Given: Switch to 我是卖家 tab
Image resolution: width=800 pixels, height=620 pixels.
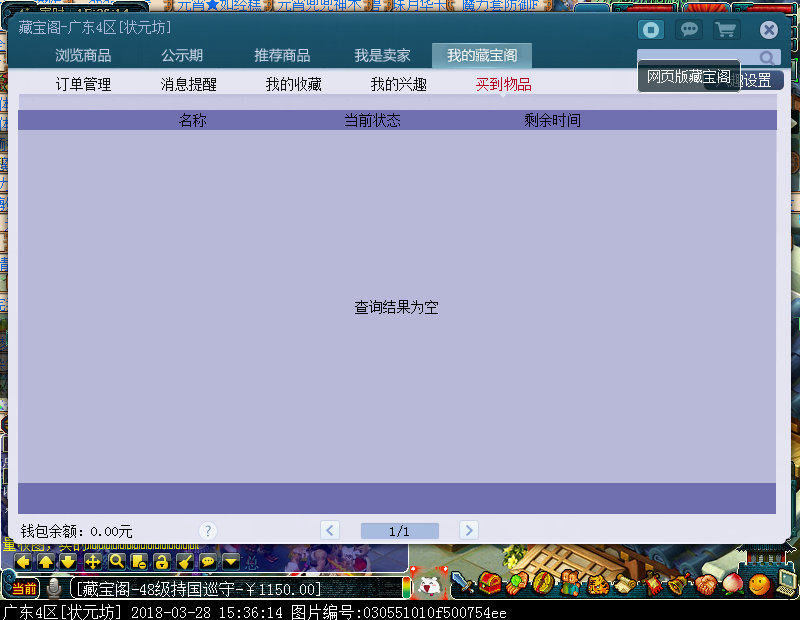Looking at the screenshot, I should (382, 56).
